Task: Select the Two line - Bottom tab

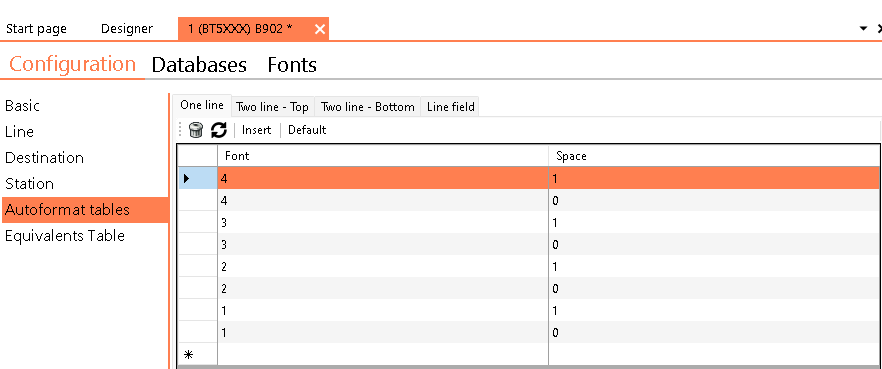Action: pos(367,107)
